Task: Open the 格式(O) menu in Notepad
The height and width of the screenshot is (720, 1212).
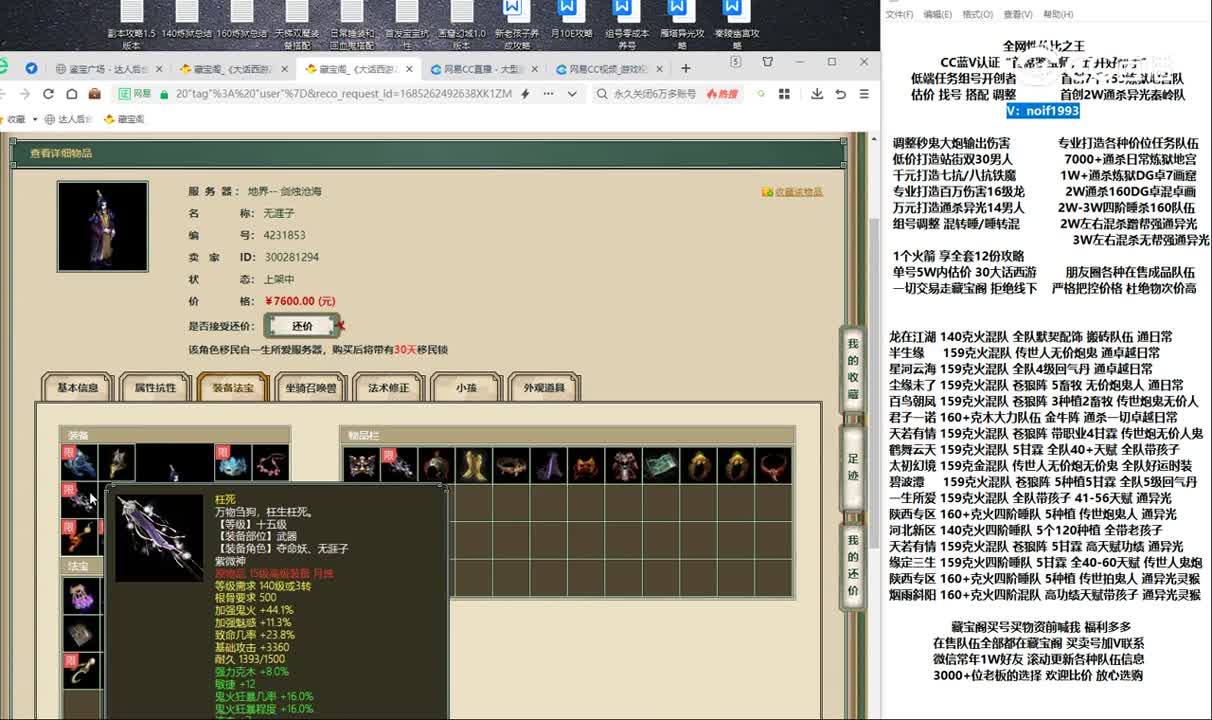Action: (x=976, y=14)
